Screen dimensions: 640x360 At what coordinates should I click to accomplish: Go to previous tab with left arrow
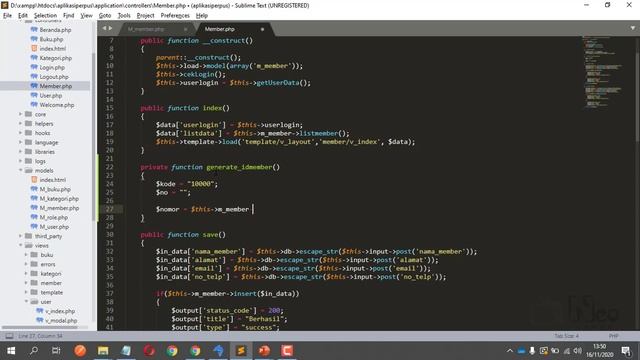point(104,28)
